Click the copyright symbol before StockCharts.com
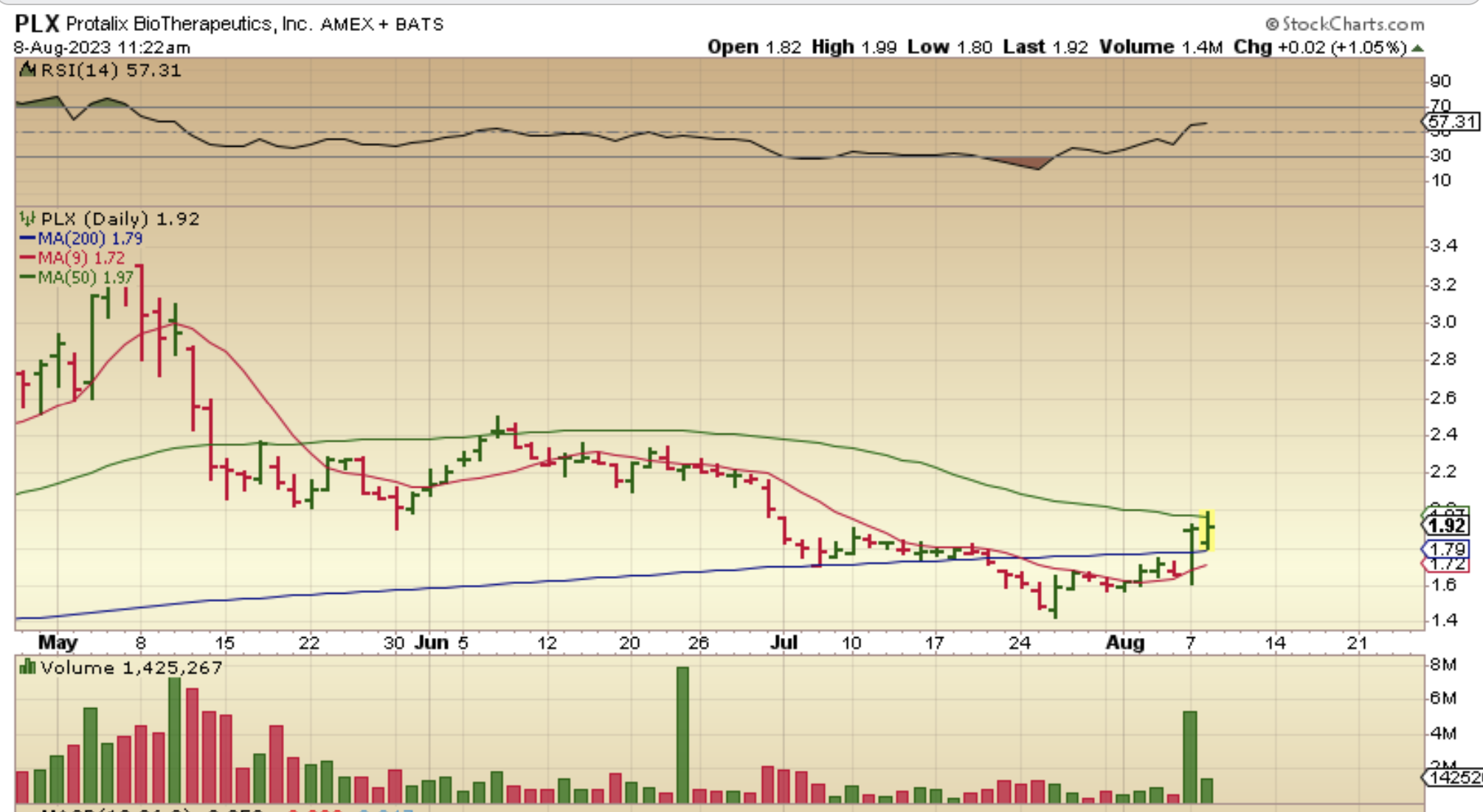The width and height of the screenshot is (1483, 812). click(x=1272, y=24)
